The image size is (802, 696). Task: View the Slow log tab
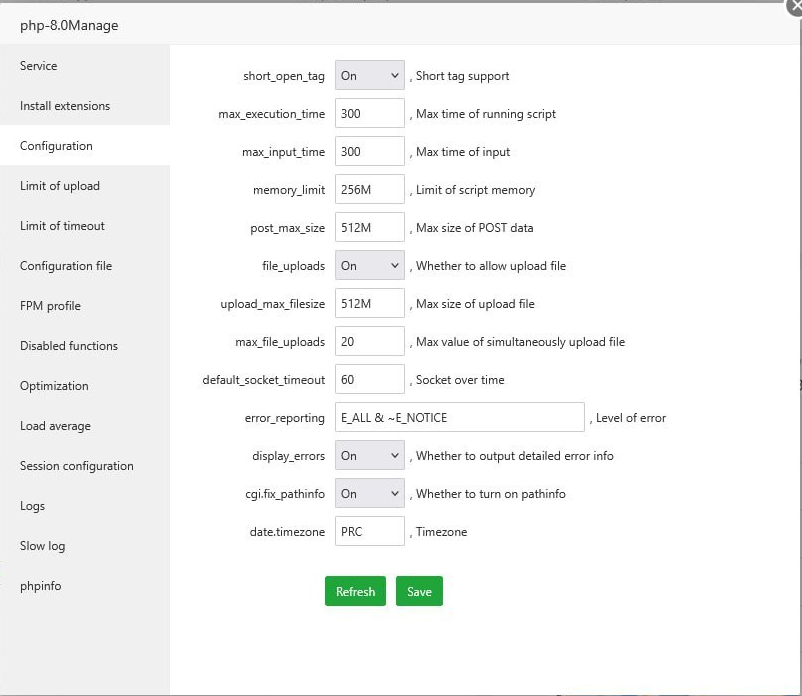[42, 546]
